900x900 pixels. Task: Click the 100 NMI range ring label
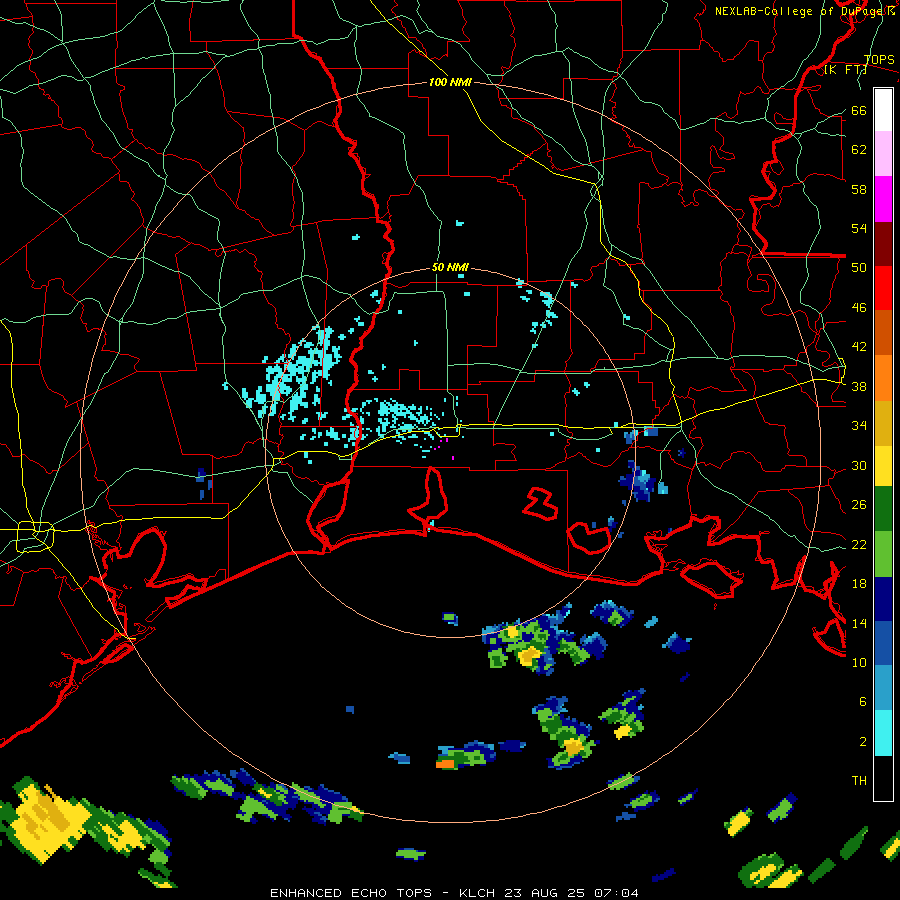pyautogui.click(x=450, y=82)
